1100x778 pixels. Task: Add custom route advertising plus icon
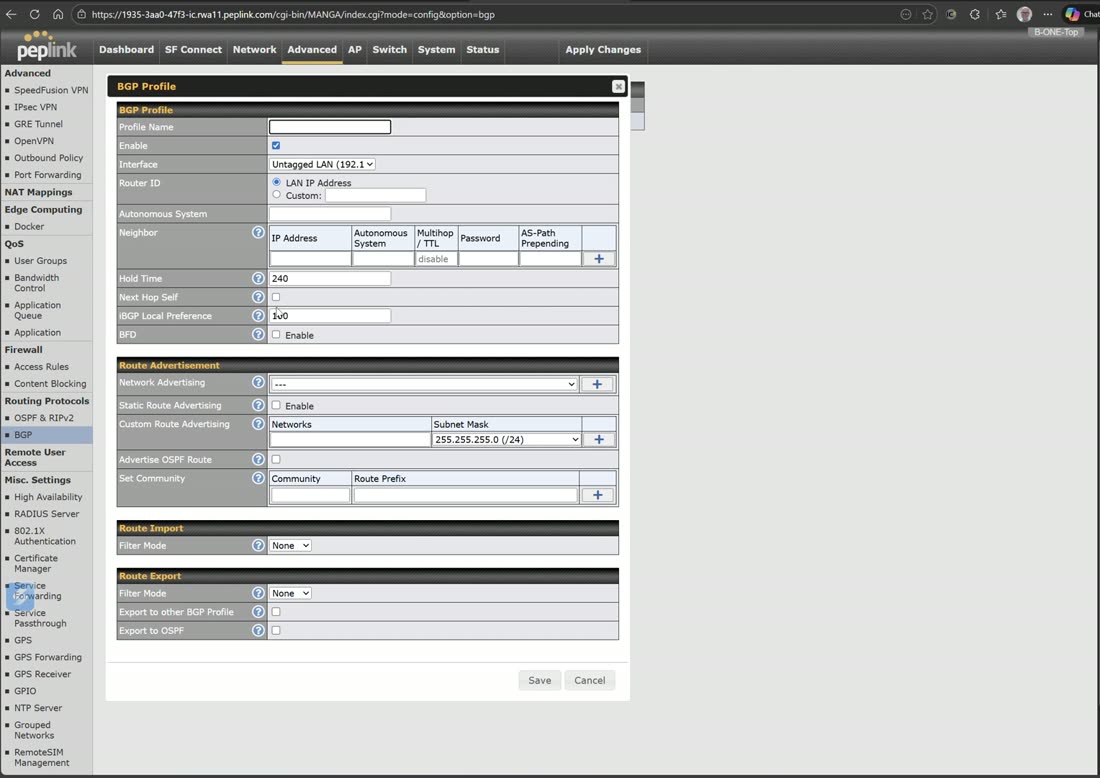[598, 439]
